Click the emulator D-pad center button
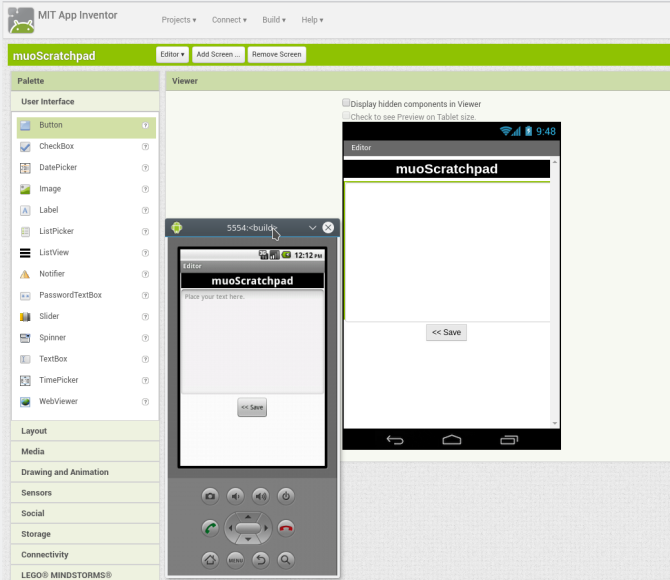 point(248,528)
